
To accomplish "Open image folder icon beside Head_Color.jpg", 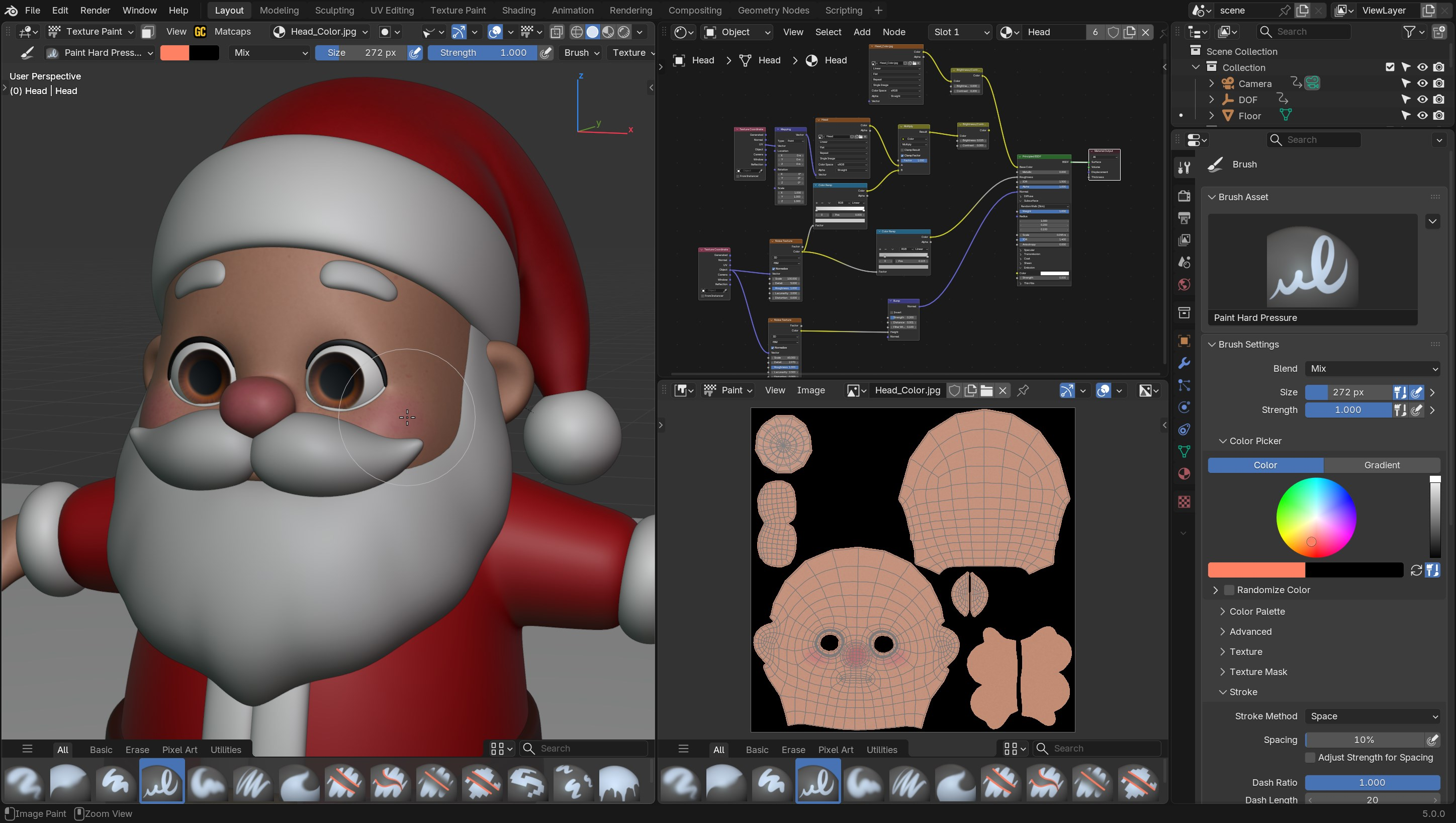I will [987, 390].
